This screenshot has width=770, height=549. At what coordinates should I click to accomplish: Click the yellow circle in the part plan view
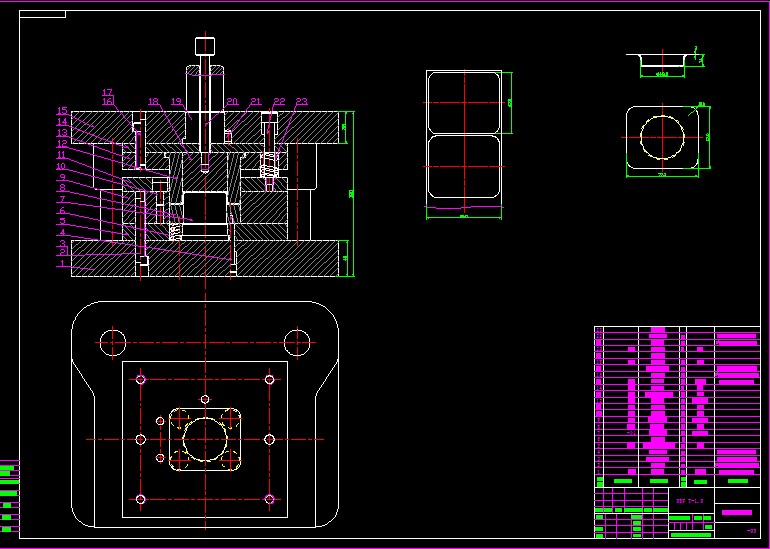662,137
